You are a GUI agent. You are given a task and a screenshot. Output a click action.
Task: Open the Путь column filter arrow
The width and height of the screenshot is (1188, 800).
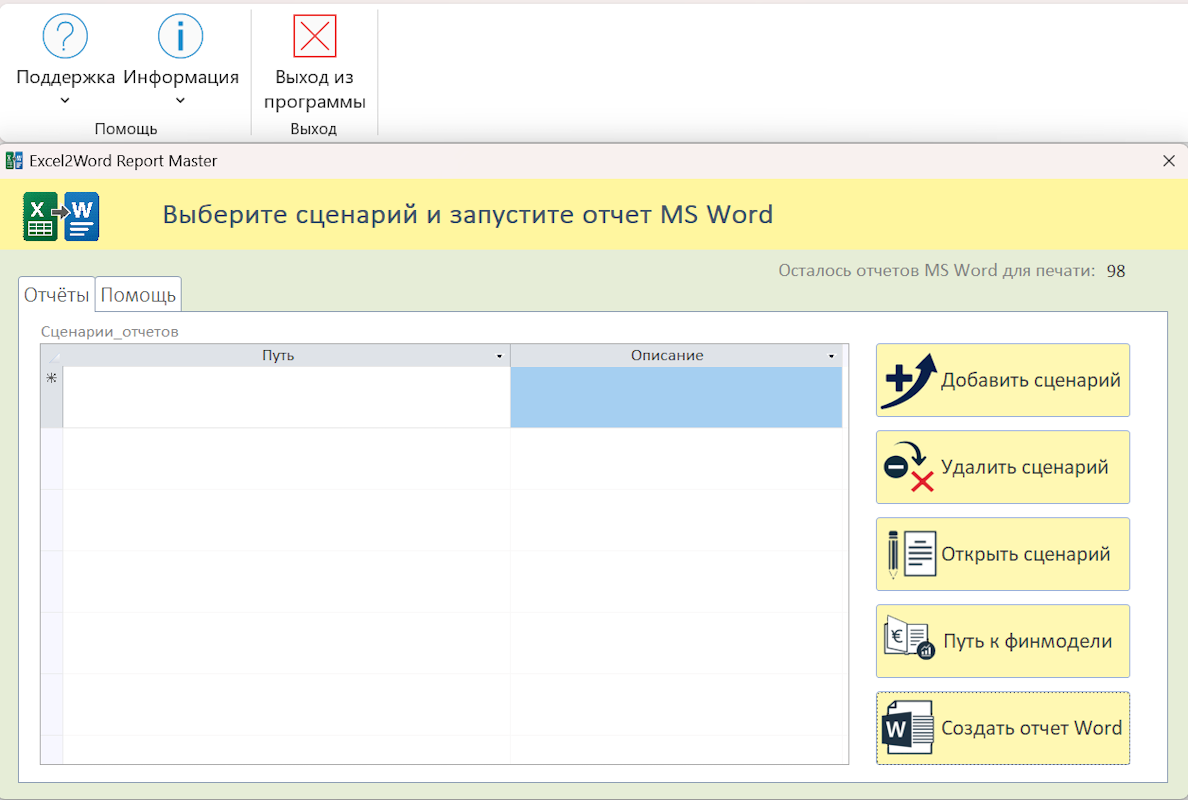coord(499,356)
